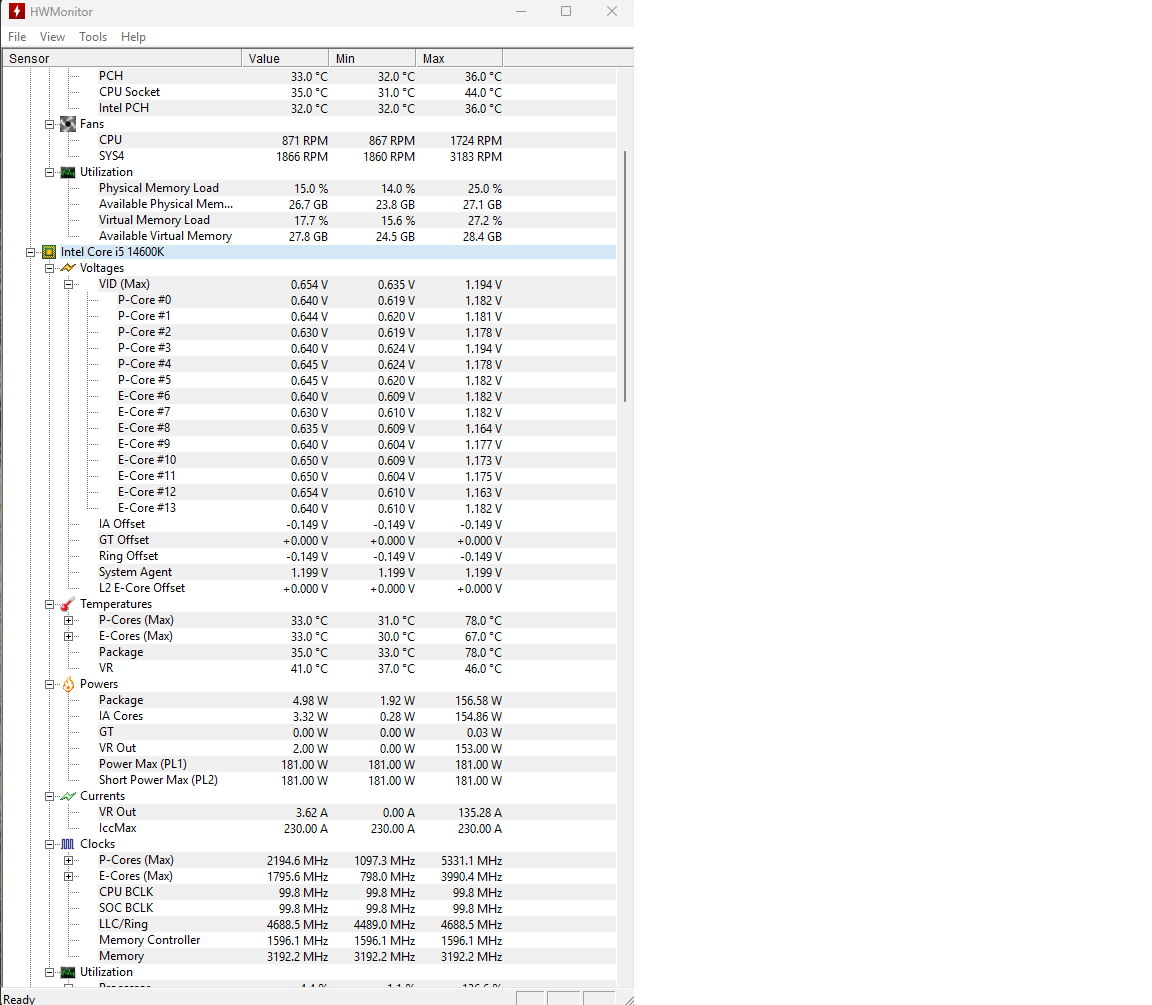
Task: Click the Intel Core i5 14600K chip icon
Action: pyautogui.click(x=49, y=252)
